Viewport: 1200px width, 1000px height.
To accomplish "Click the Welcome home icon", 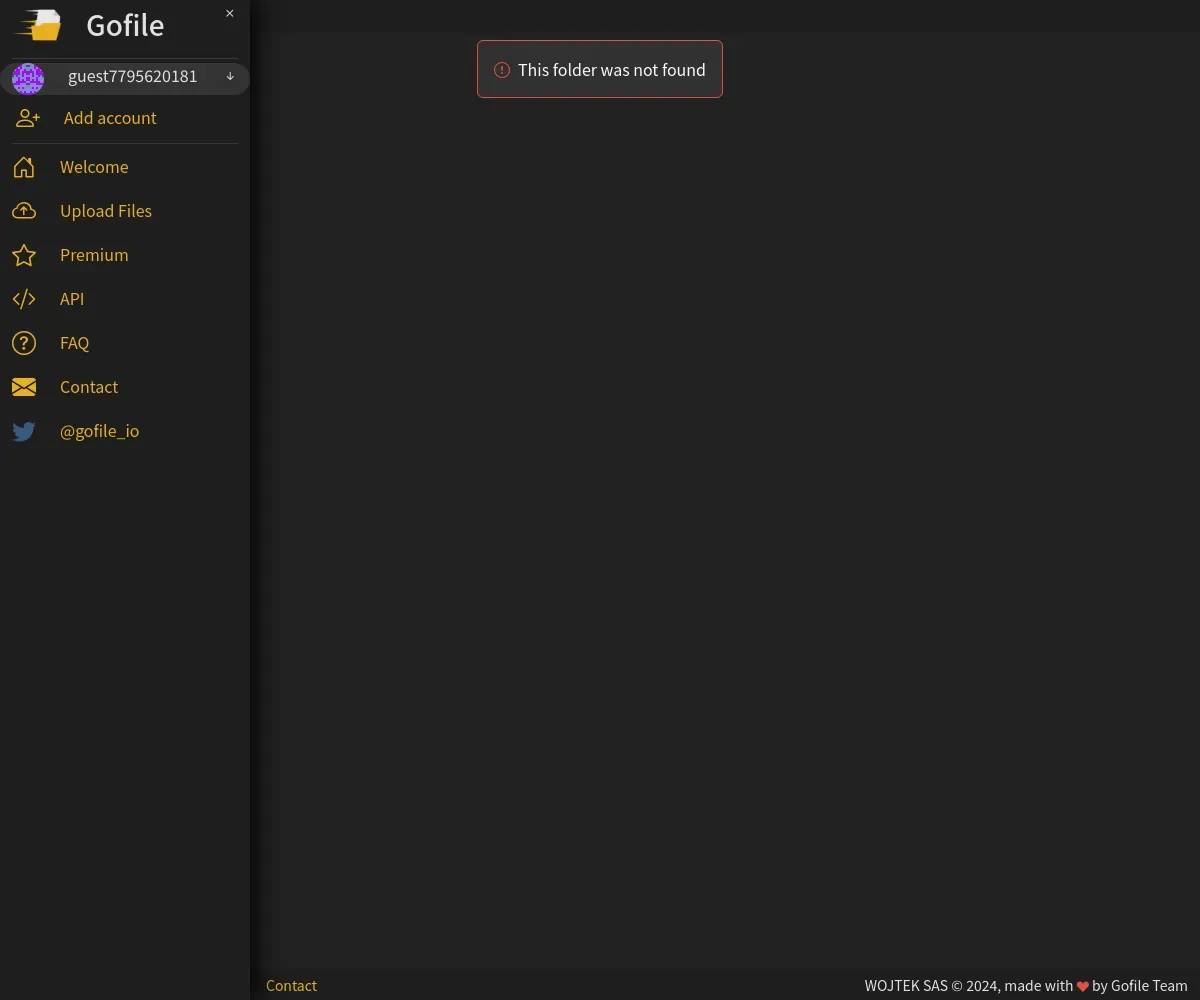I will pyautogui.click(x=24, y=167).
